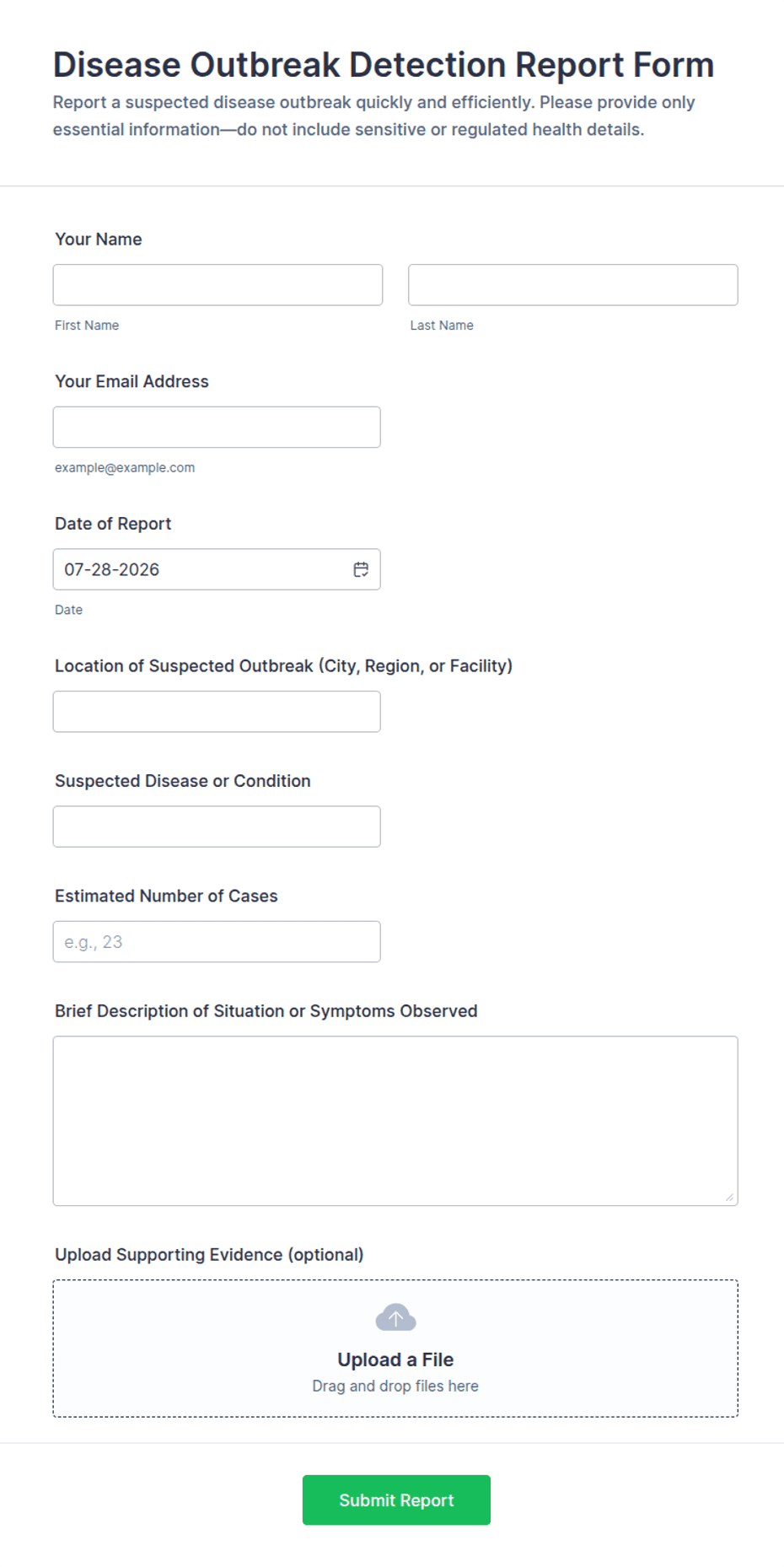The image size is (784, 1567).
Task: Click the "Upload Supporting Evidence (optional)" label
Action: [209, 1254]
